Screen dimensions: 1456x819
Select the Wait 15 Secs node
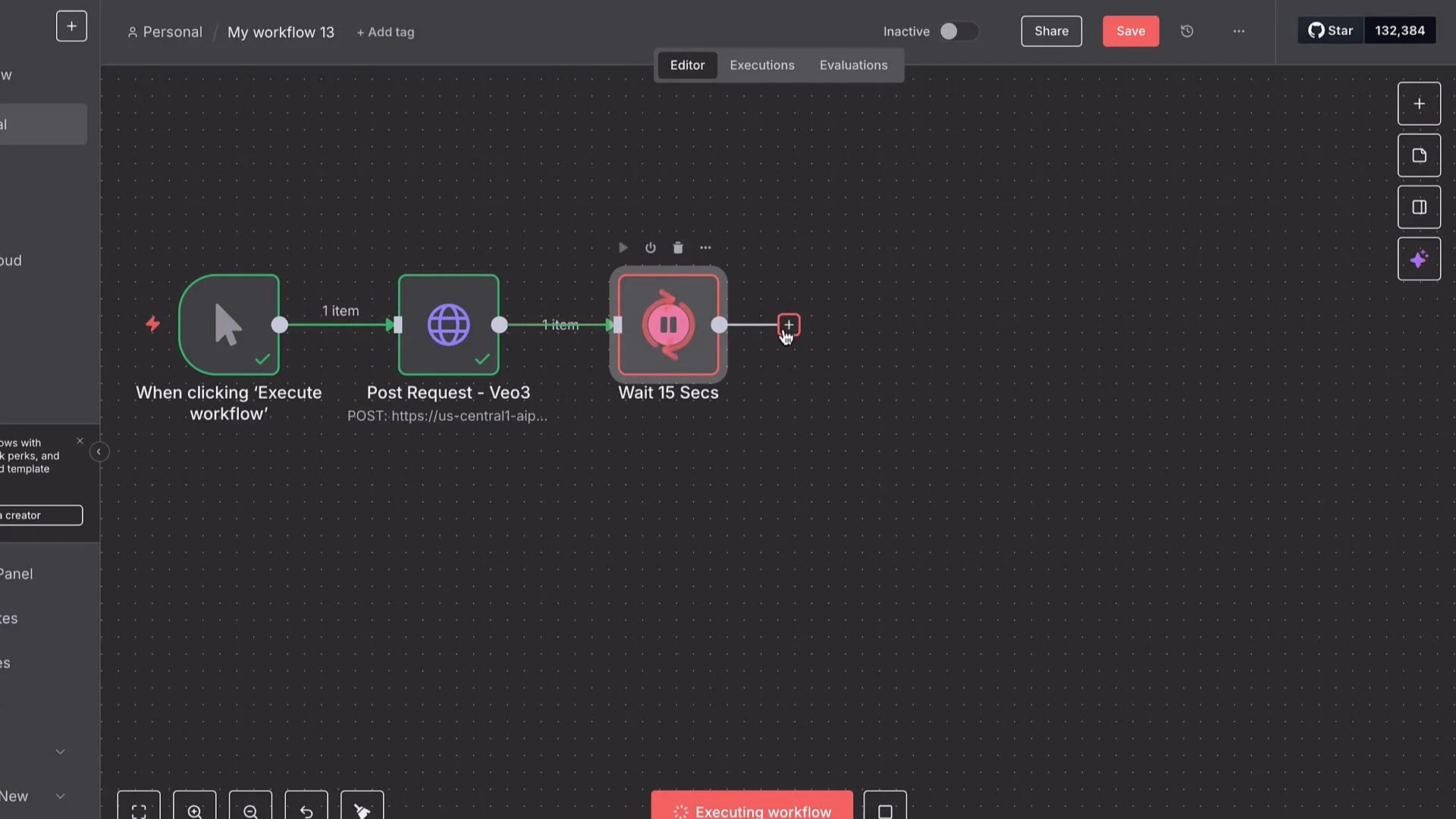668,325
